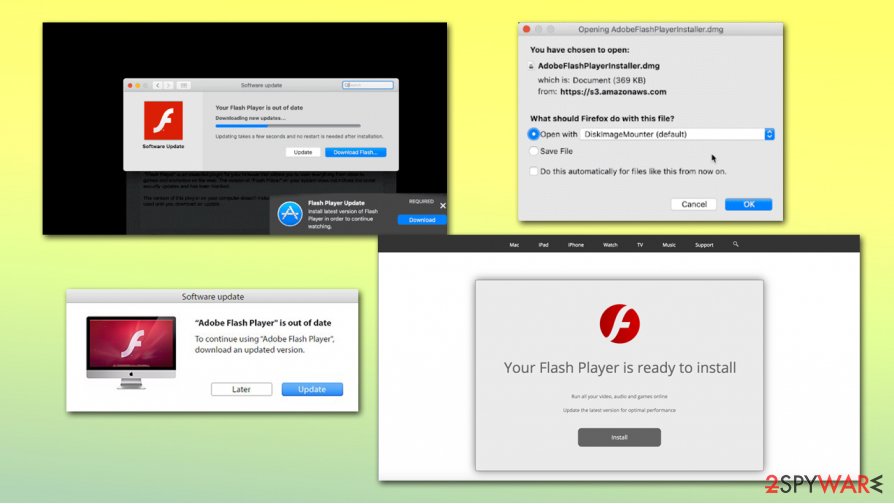894x504 pixels.
Task: Click the search field in Software update window
Action: pyautogui.click(x=368, y=85)
